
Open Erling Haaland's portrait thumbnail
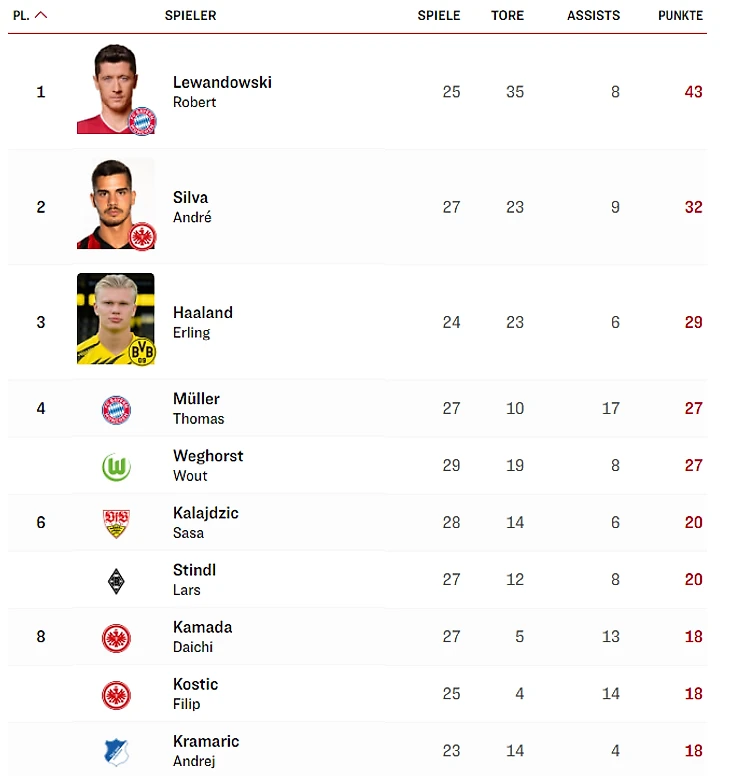coord(116,319)
